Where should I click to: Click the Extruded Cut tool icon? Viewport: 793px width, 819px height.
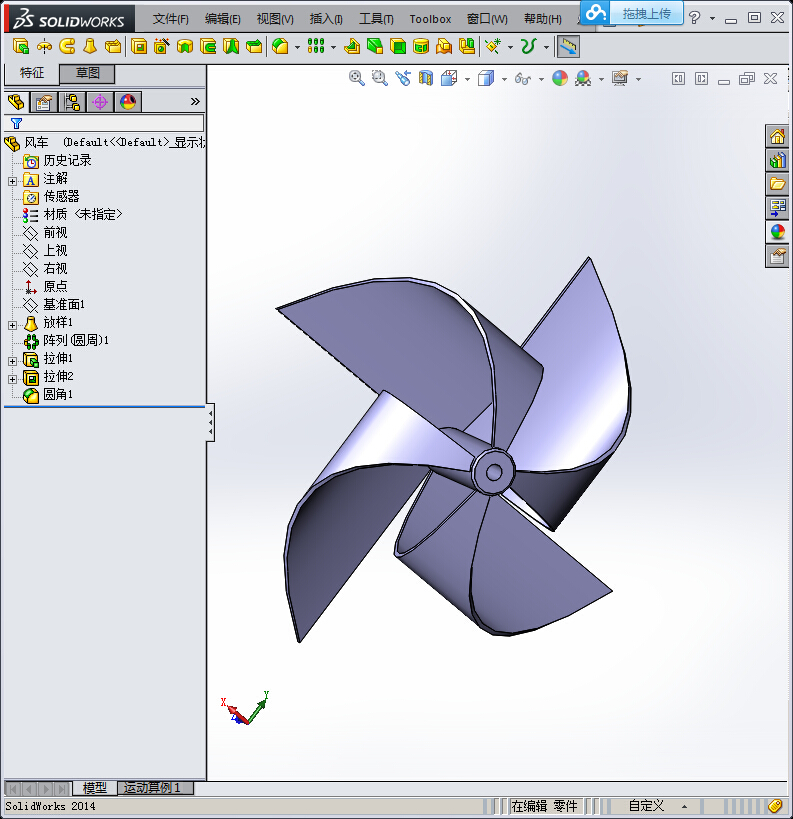pyautogui.click(x=138, y=47)
